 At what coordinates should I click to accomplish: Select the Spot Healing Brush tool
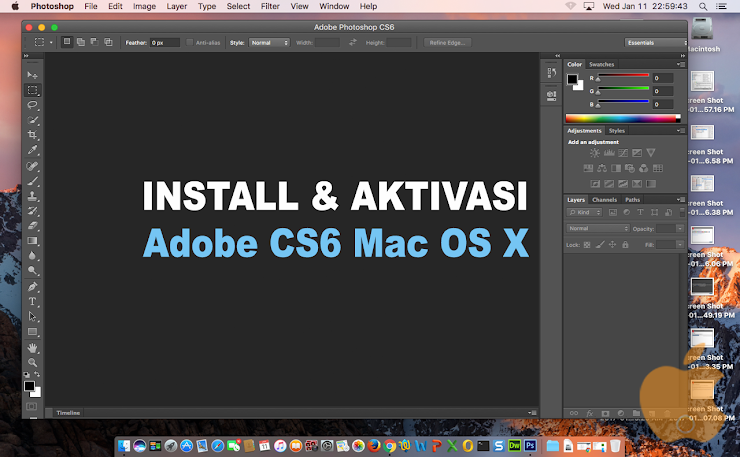point(32,166)
